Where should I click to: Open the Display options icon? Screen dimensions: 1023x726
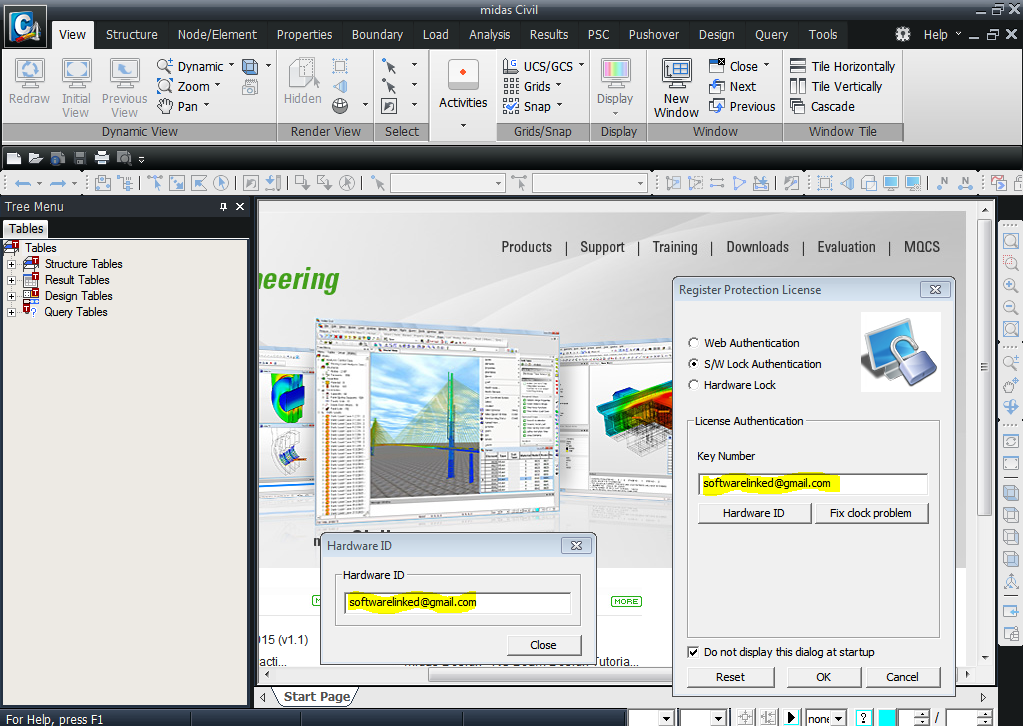click(615, 74)
